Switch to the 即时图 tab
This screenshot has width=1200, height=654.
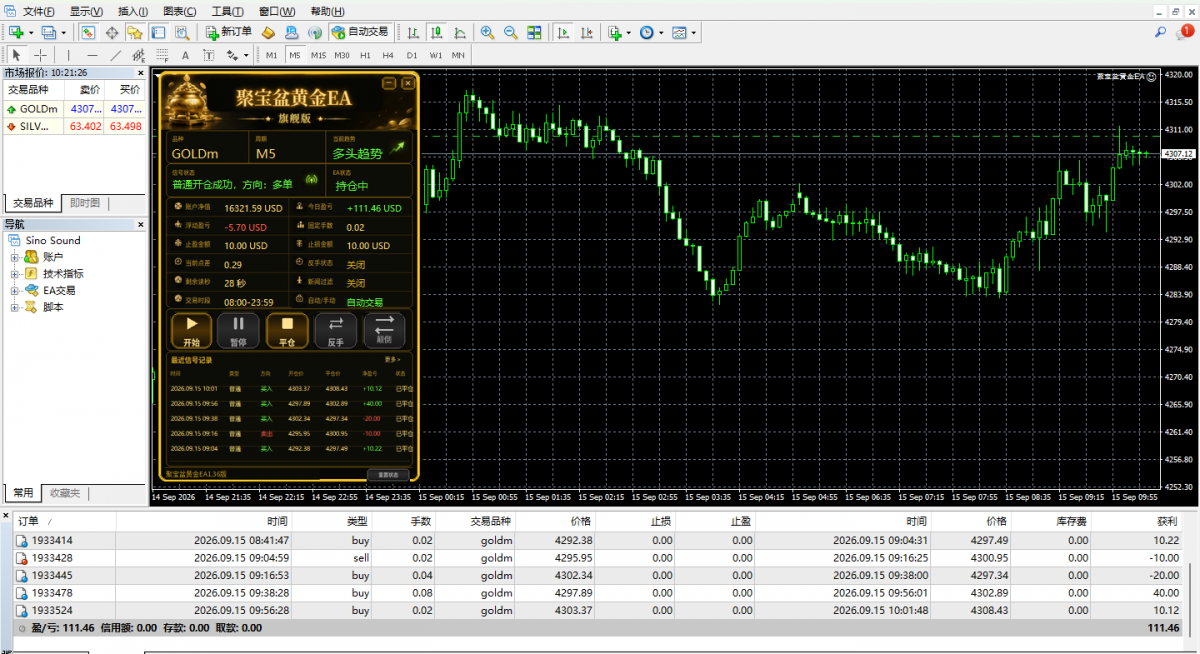[x=84, y=203]
